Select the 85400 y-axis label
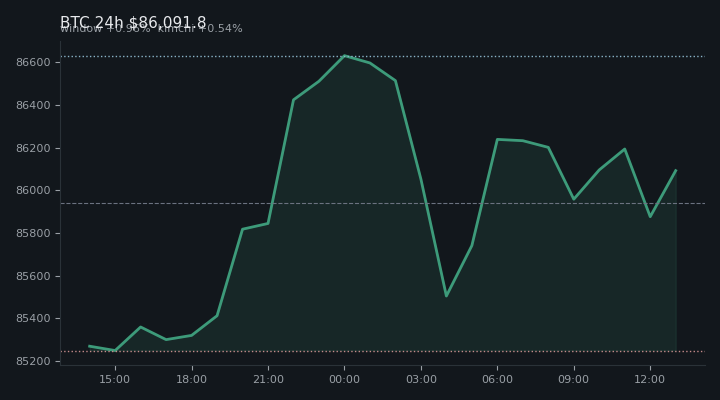Screen dimensions: 720x400 coord(33,318)
